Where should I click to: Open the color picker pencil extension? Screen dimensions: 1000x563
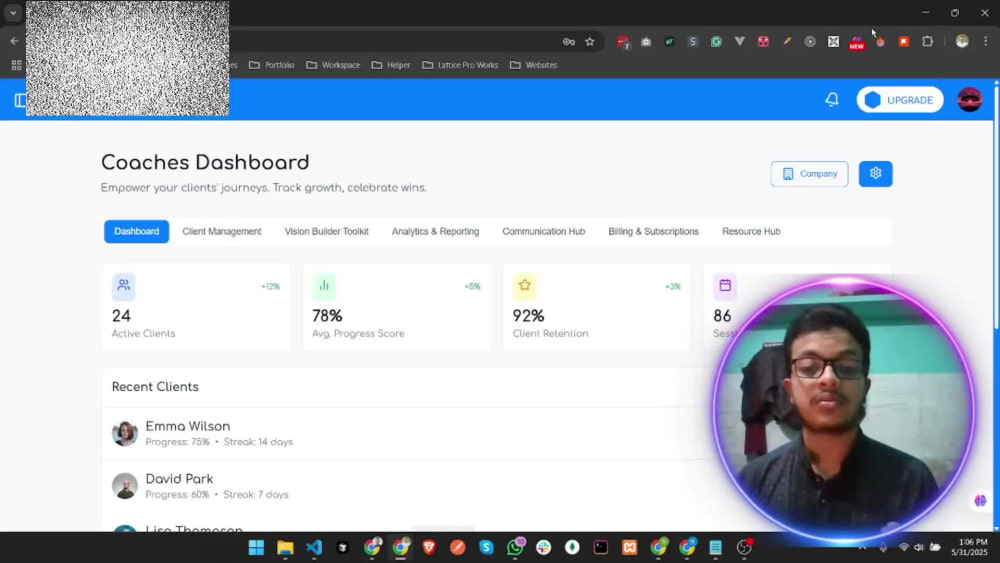coord(787,41)
